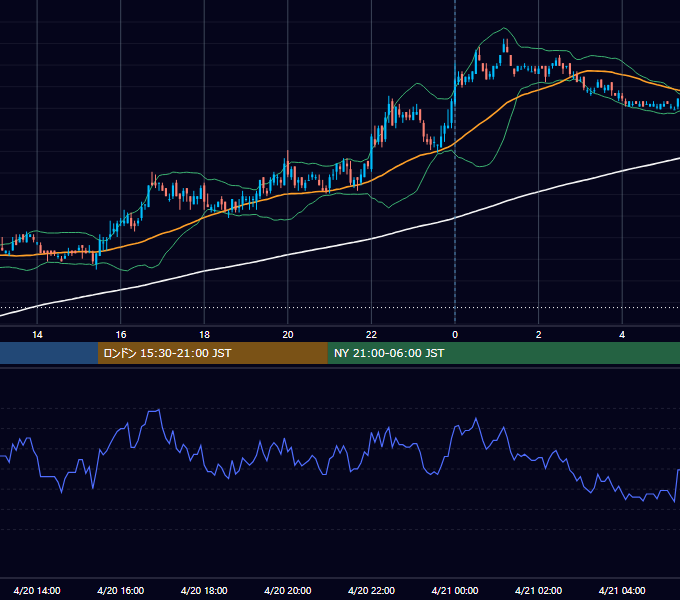The height and width of the screenshot is (600, 680).
Task: Click the 20 hour tick label
Action: [x=288, y=335]
